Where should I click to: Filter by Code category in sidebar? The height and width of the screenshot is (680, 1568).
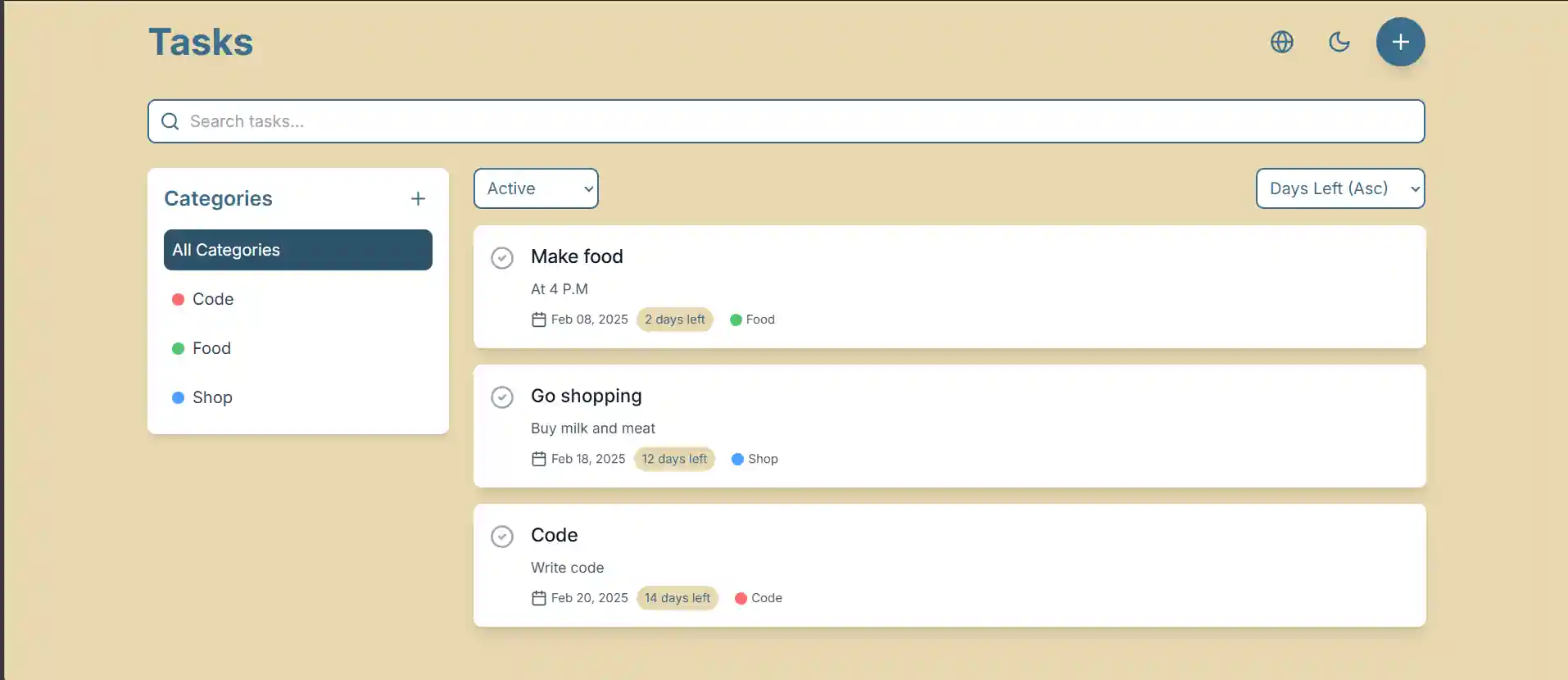point(213,299)
